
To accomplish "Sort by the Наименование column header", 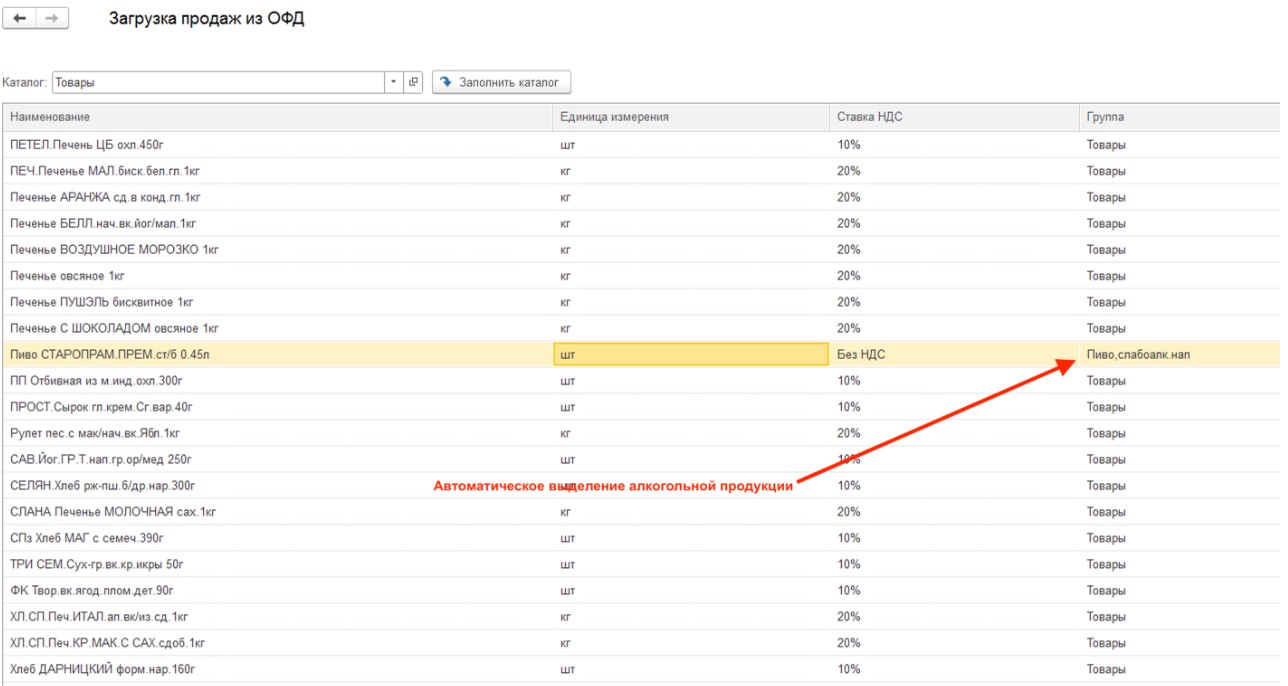I will pos(278,117).
